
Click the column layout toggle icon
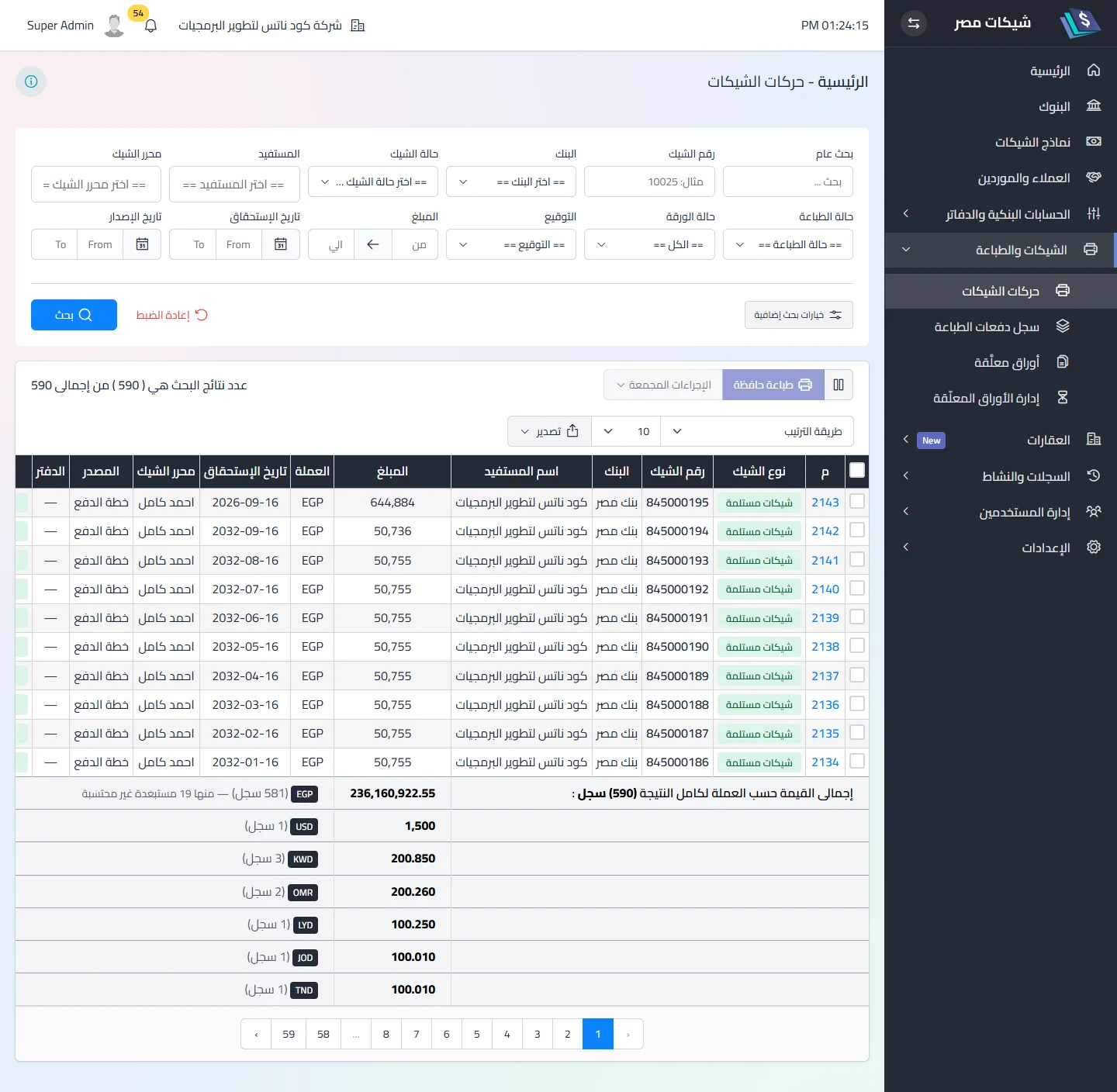(839, 385)
